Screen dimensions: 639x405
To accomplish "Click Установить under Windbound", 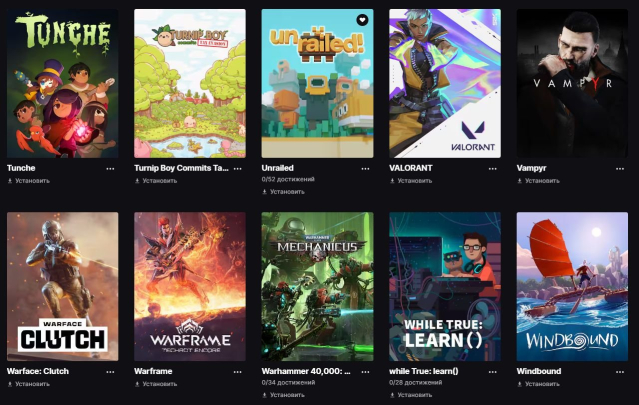I will click(538, 384).
